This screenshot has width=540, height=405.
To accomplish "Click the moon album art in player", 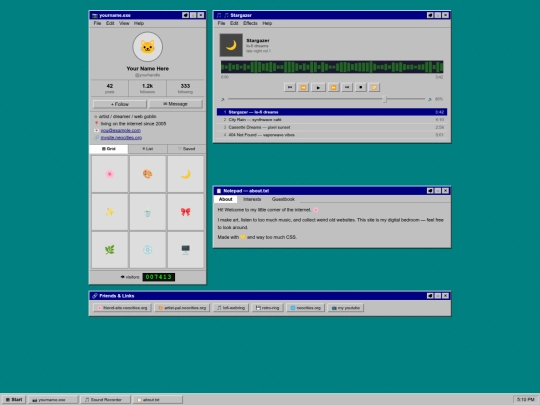I will pos(231,45).
